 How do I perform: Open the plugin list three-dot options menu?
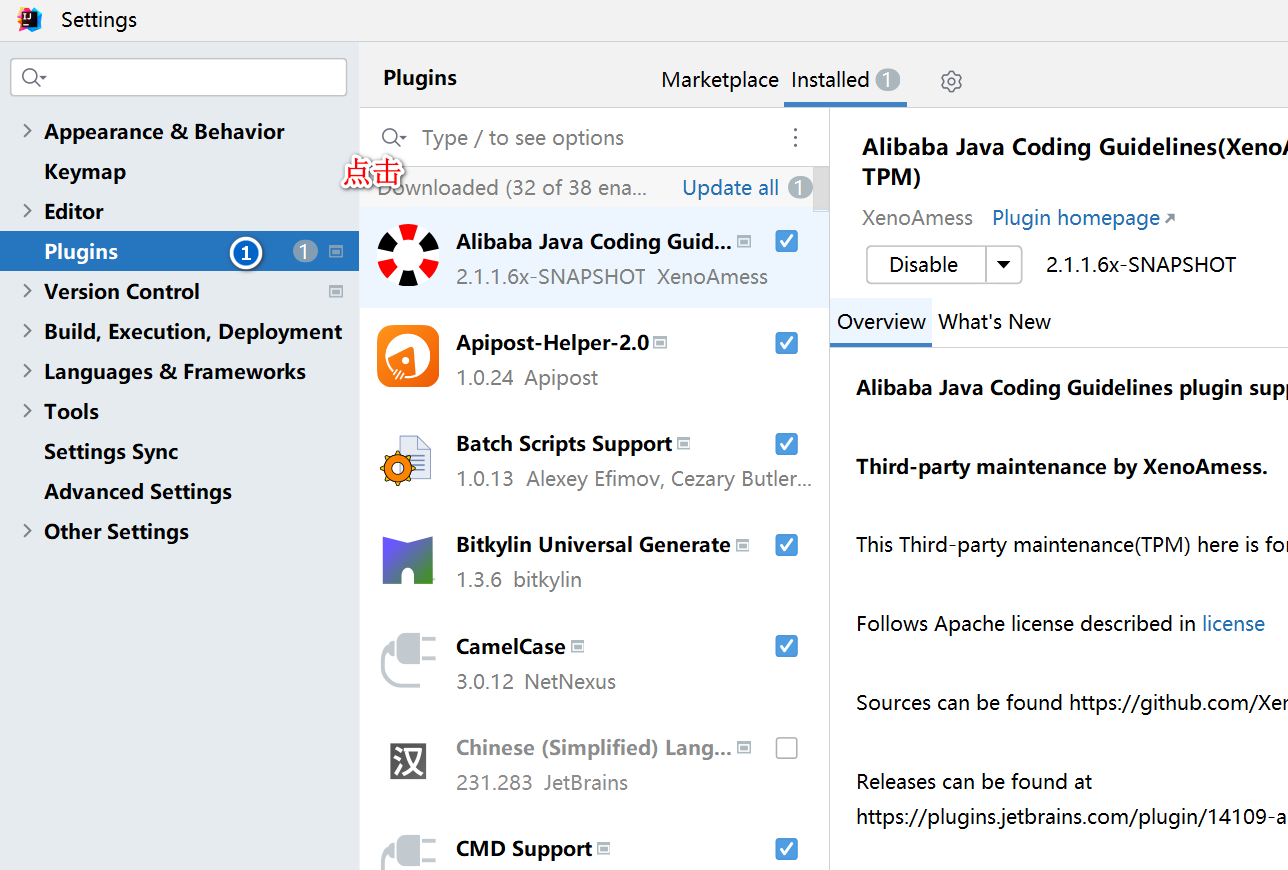point(795,138)
